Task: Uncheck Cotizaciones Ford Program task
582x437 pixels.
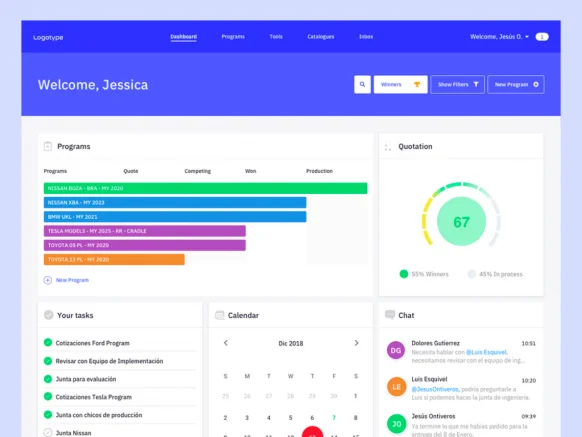Action: (48, 342)
